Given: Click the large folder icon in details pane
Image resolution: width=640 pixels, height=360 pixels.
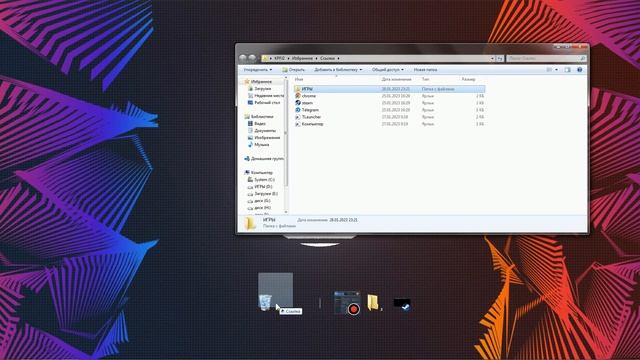Looking at the screenshot, I should (250, 223).
